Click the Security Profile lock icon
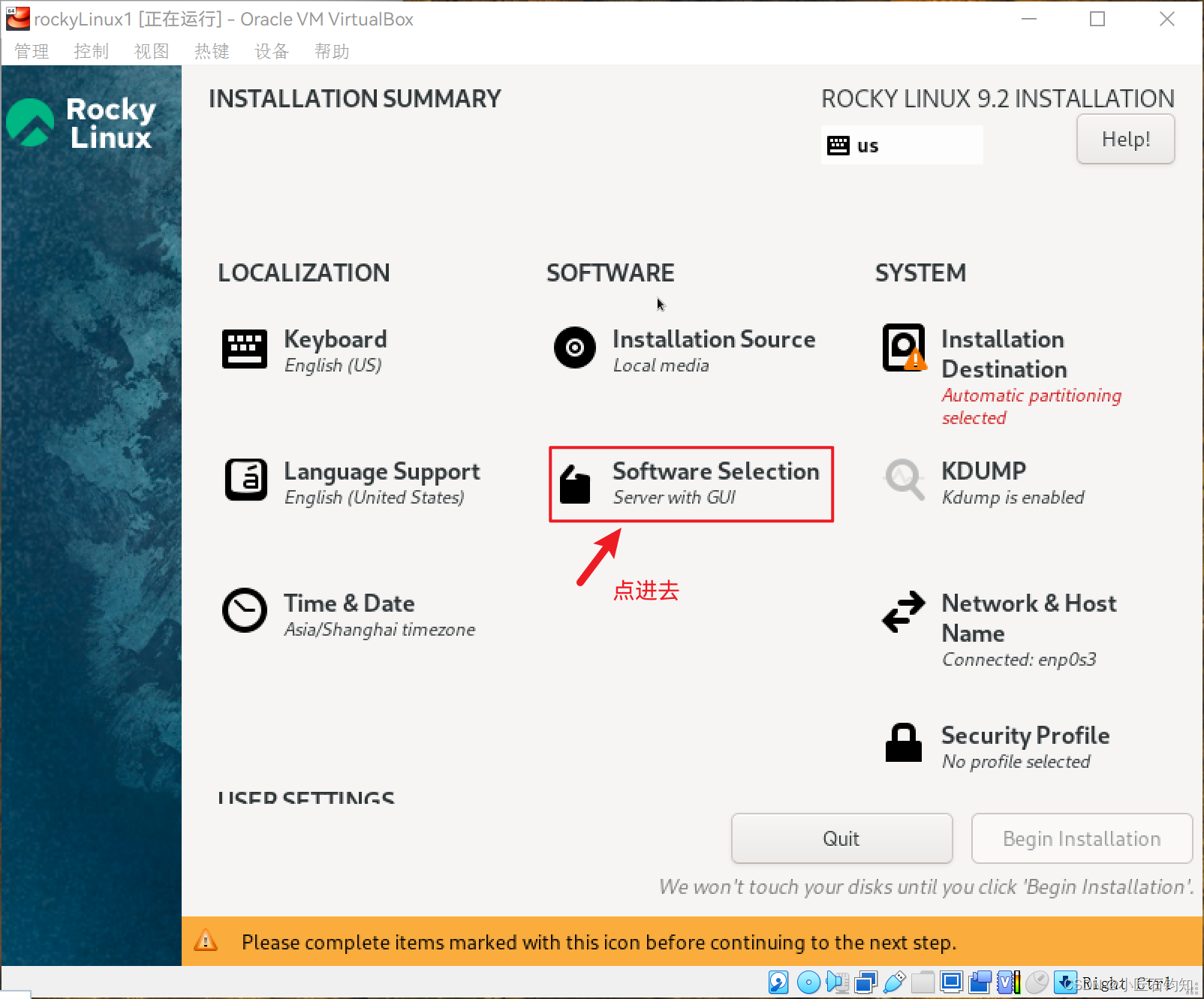This screenshot has width=1204, height=999. pos(904,743)
